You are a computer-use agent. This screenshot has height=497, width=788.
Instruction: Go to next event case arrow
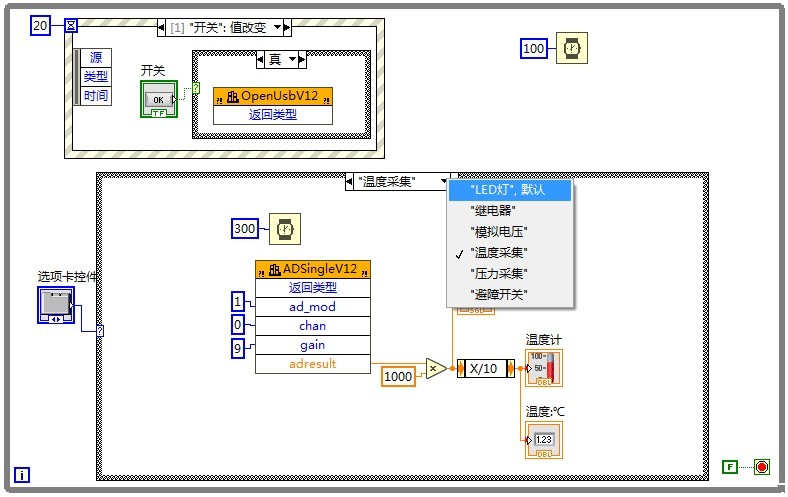pos(287,27)
